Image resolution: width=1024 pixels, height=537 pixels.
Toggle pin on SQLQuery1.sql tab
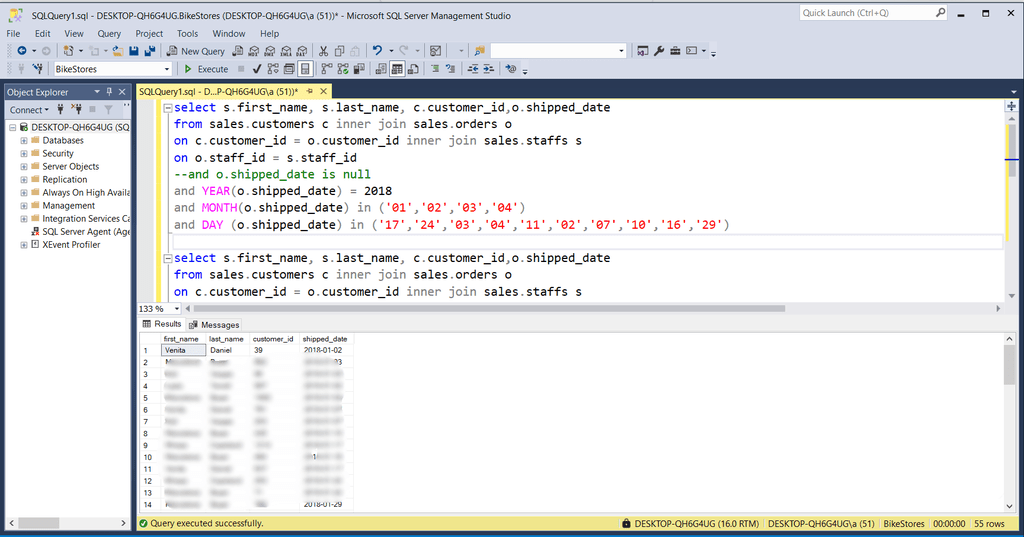tap(310, 91)
